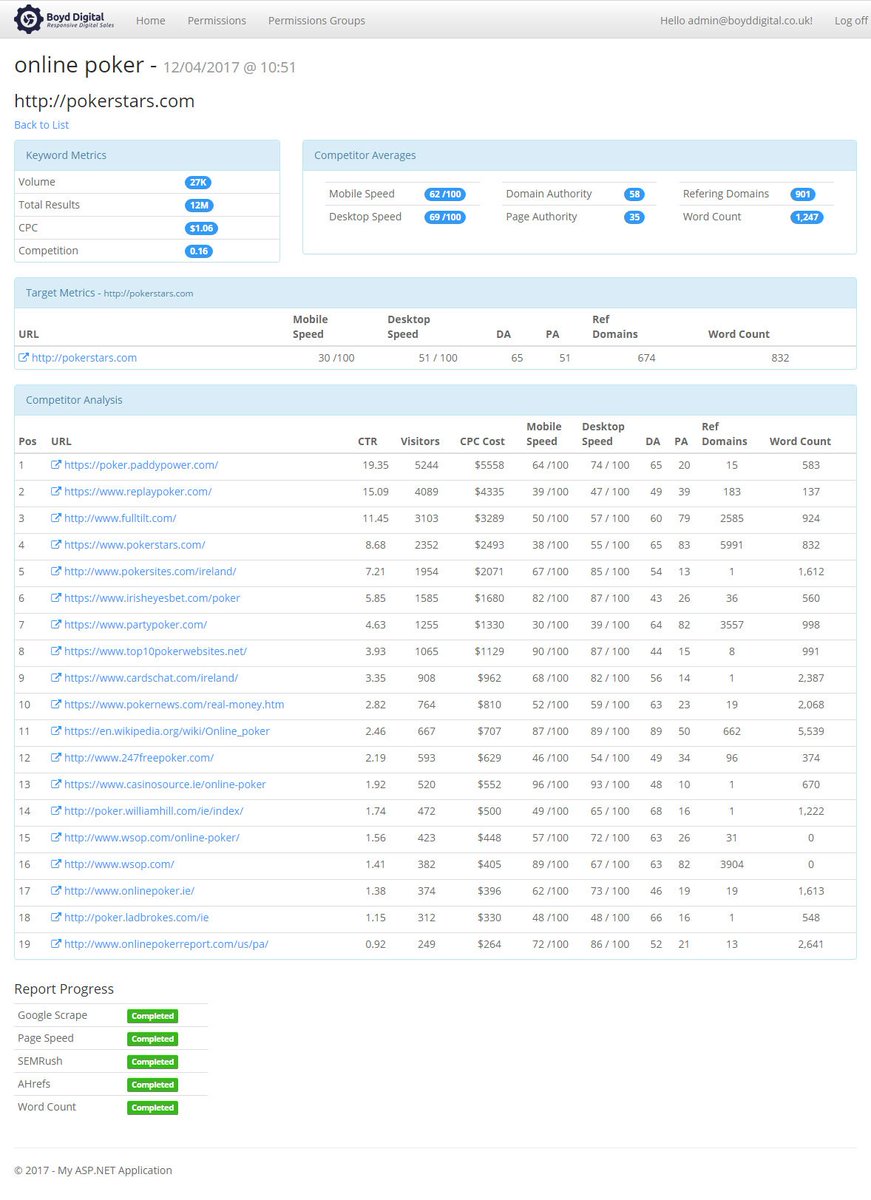Open the Permissions nav item

[217, 20]
